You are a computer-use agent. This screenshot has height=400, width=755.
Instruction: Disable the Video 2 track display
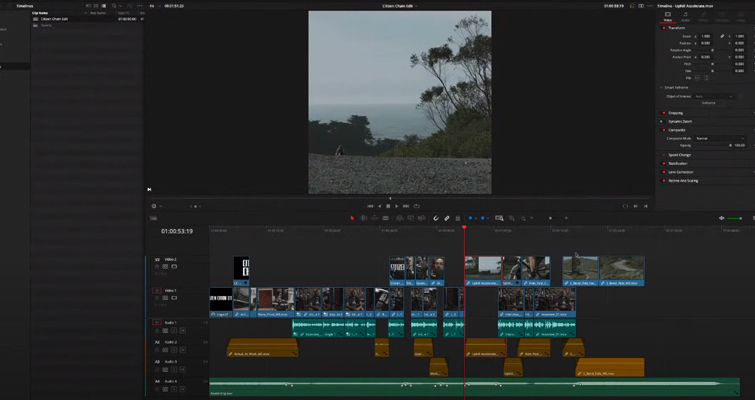(174, 267)
